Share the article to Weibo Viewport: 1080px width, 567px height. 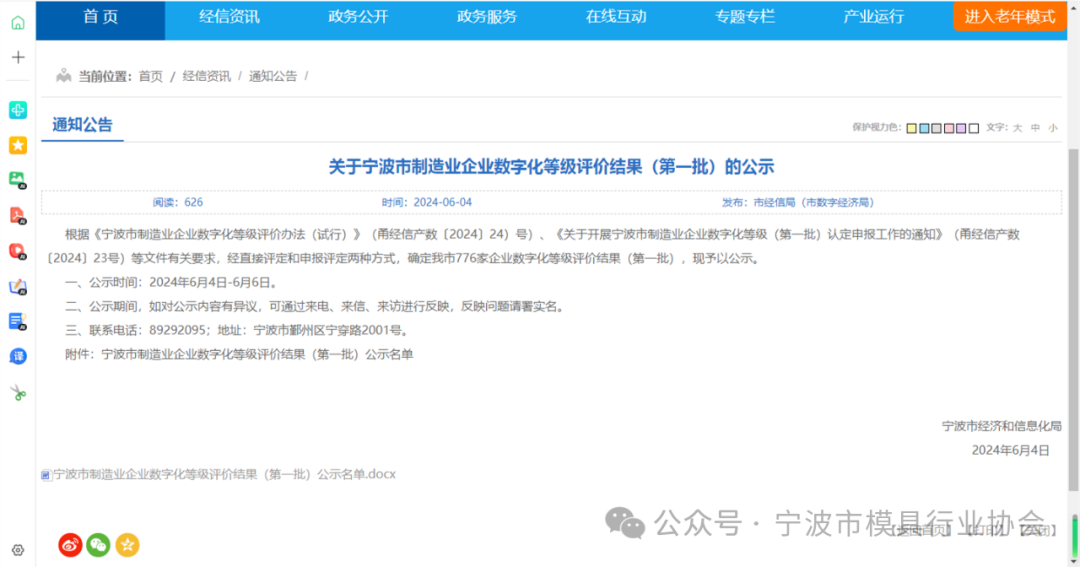click(70, 545)
